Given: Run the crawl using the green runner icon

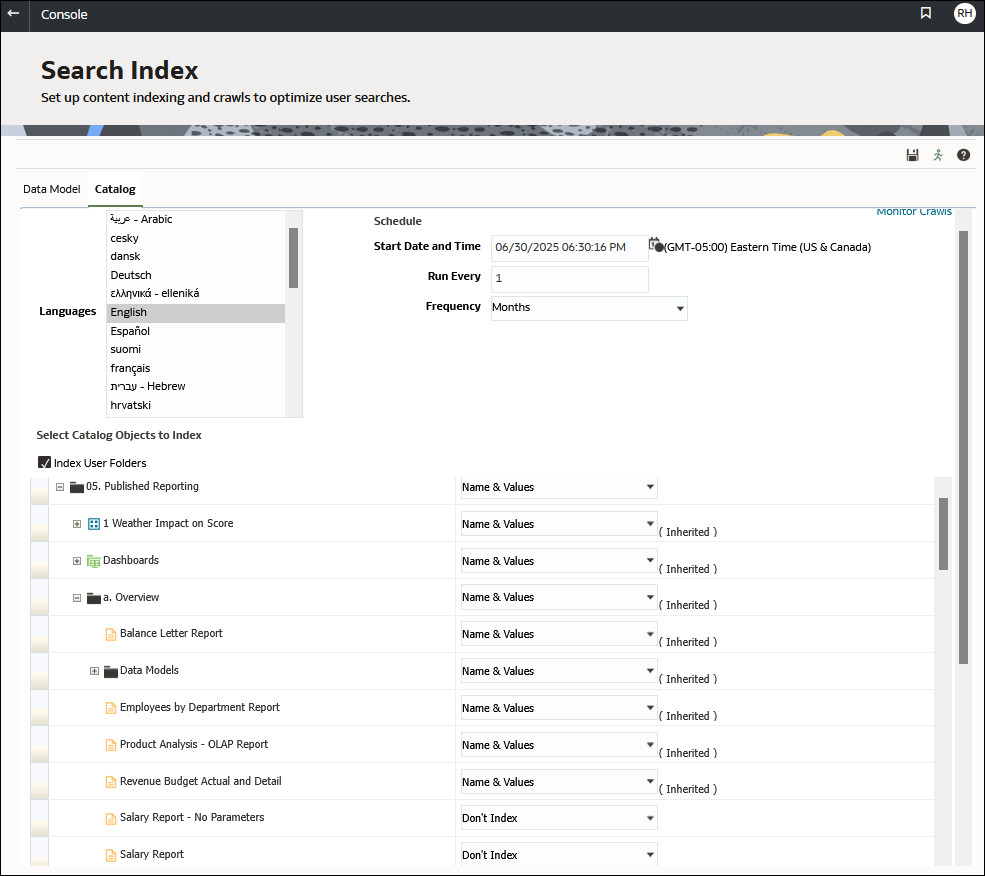Looking at the screenshot, I should point(938,155).
